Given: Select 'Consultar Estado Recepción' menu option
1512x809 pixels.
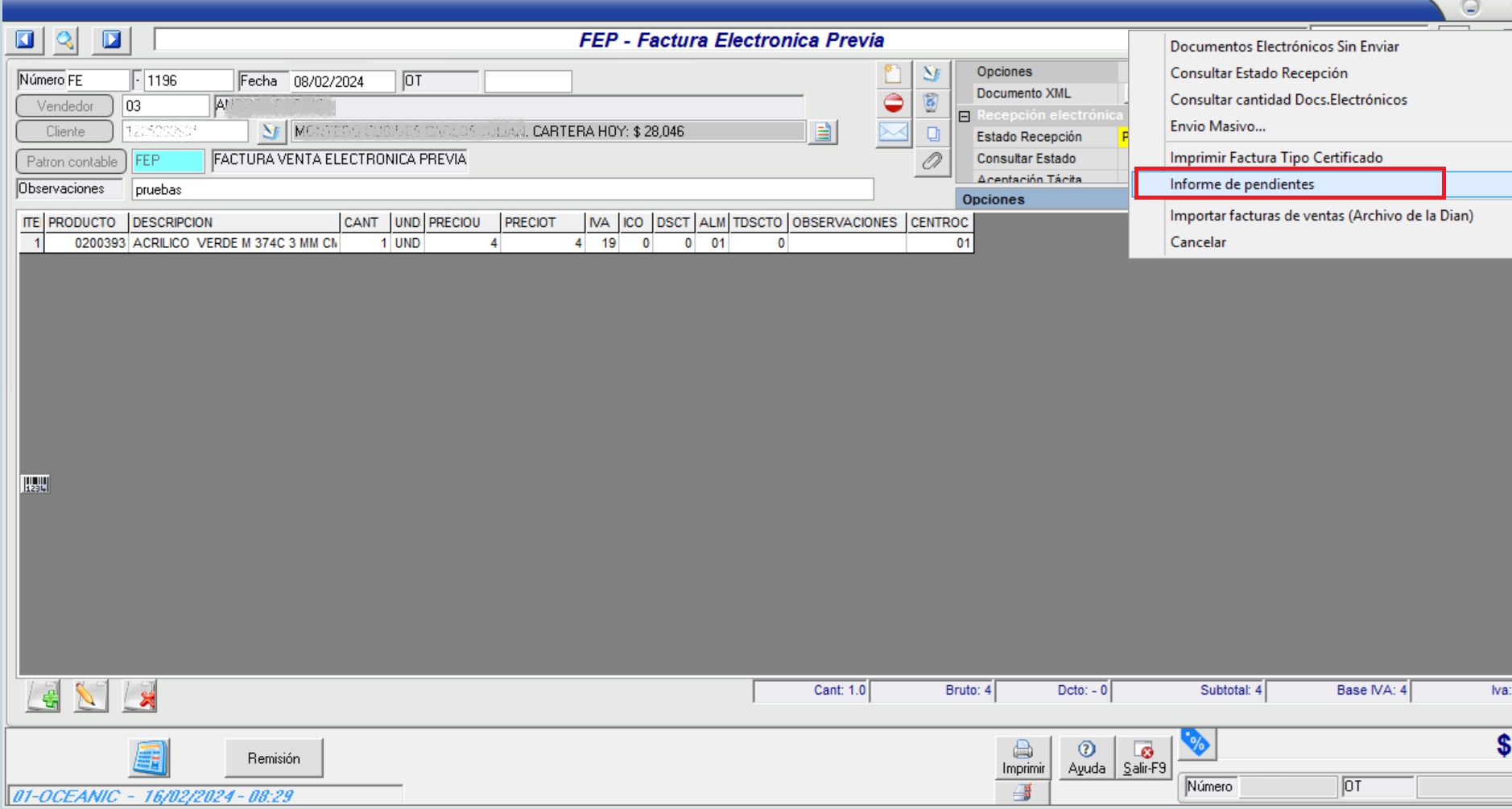Looking at the screenshot, I should point(1258,73).
